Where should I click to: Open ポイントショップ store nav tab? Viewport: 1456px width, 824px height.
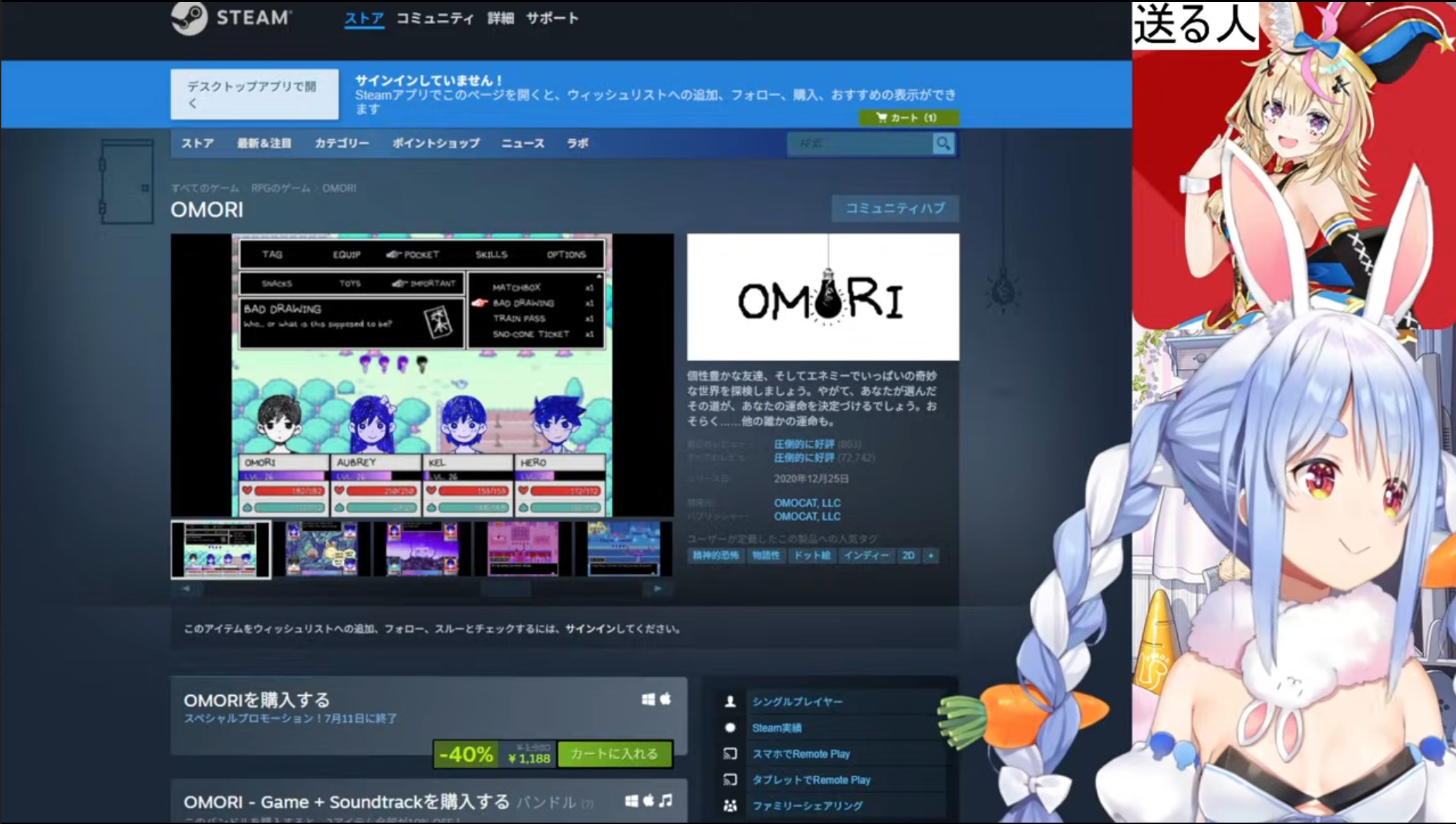[x=436, y=143]
